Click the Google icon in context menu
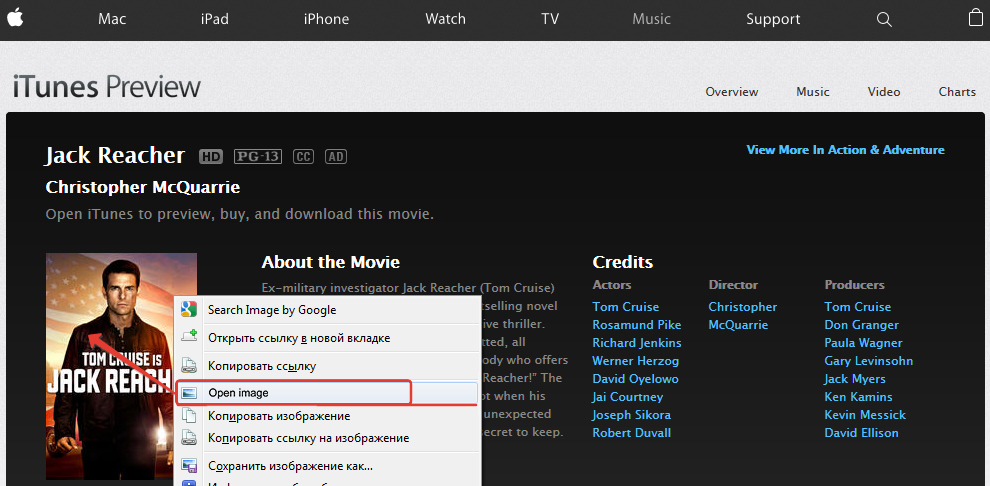The width and height of the screenshot is (990, 486). 189,309
